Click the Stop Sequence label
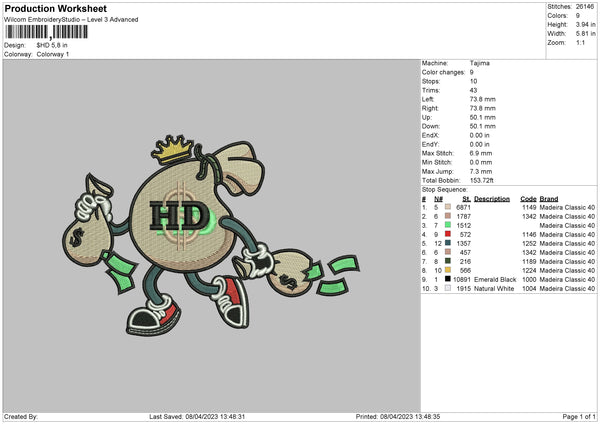This screenshot has width=600, height=424. 445,188
